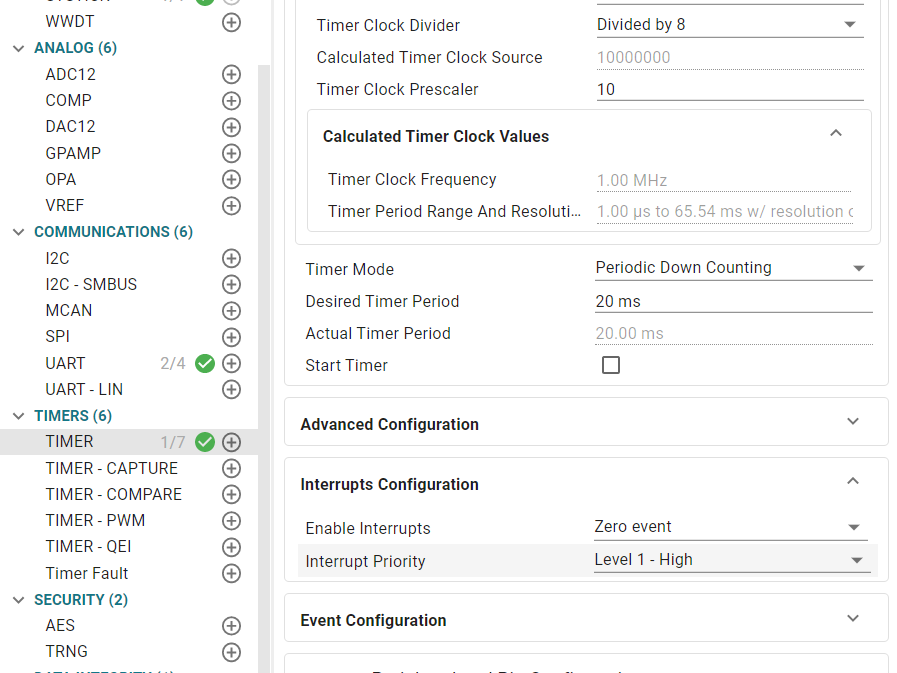Open the Timer Clock Divider dropdown

(x=730, y=25)
